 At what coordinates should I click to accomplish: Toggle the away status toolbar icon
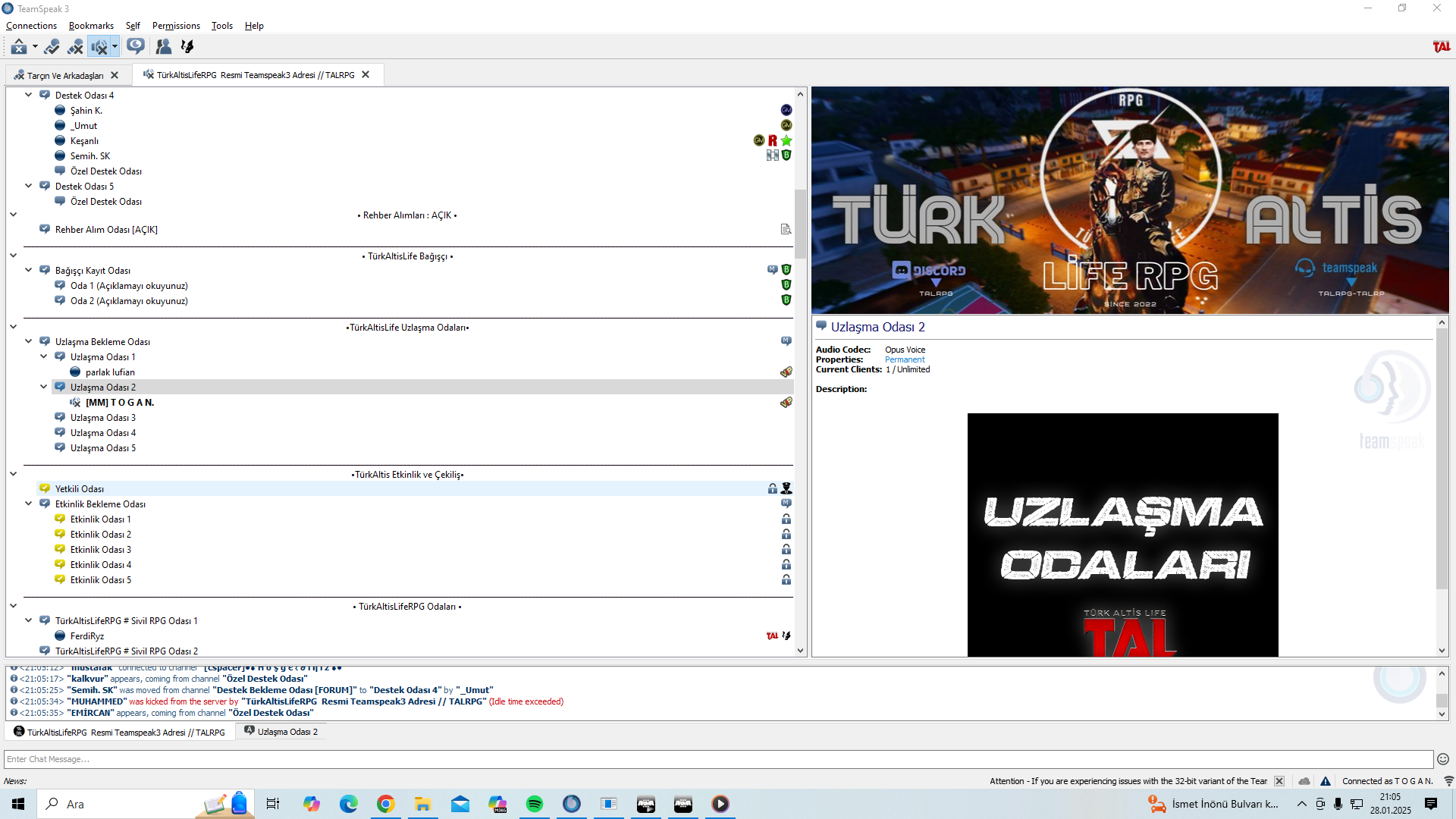tap(19, 47)
